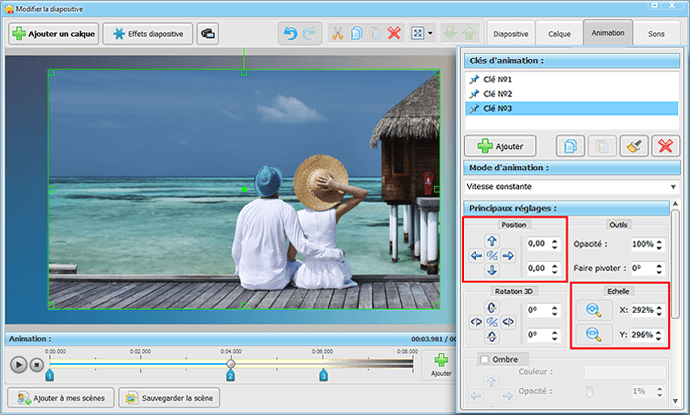Viewport: 690px width, 415px height.
Task: Click the zoom-out magnifier under Echelle
Action: (x=594, y=334)
